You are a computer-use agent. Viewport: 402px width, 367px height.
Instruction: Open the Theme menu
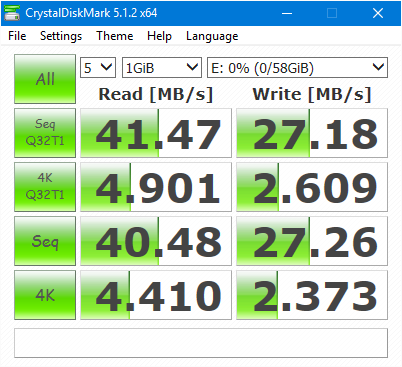pos(115,36)
